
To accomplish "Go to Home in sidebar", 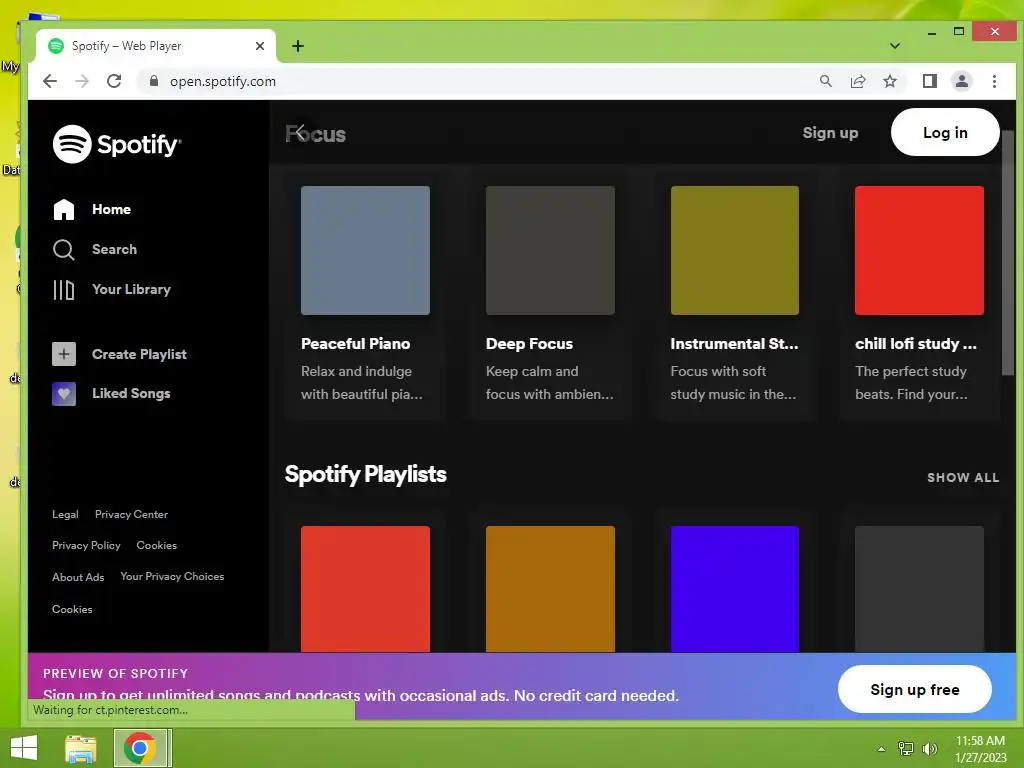I will coord(111,210).
